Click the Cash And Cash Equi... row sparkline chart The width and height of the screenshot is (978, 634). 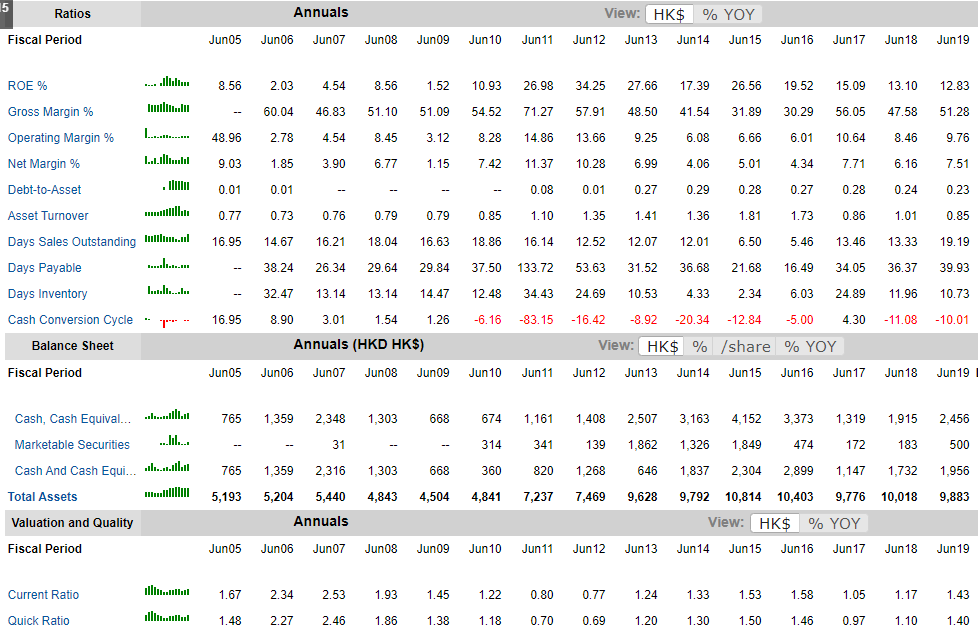pos(167,466)
